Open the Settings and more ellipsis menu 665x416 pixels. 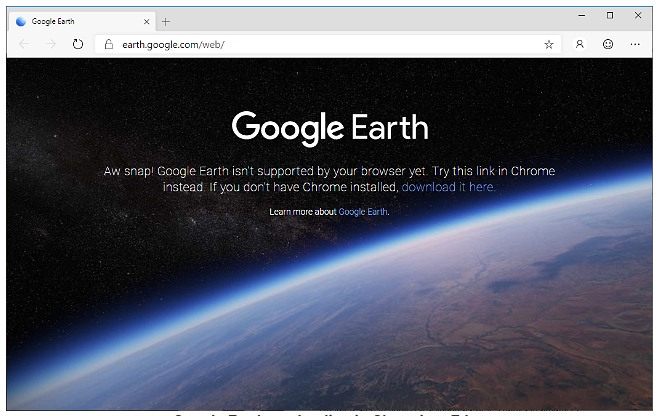click(x=635, y=44)
